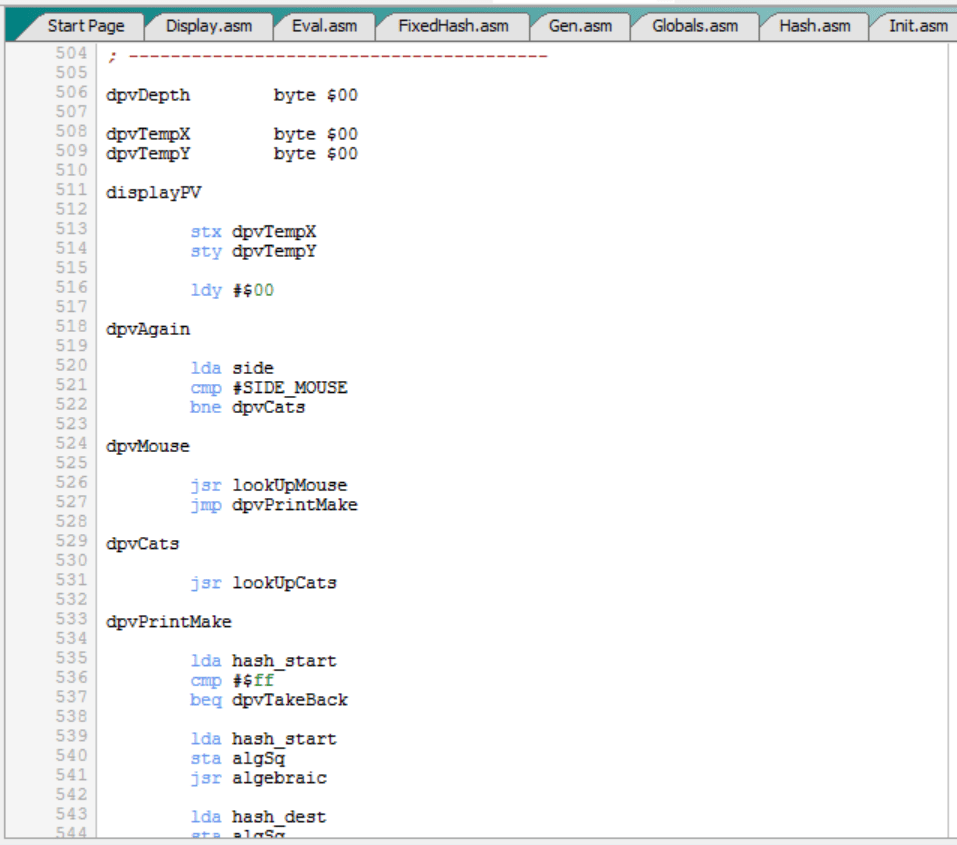This screenshot has width=957, height=845.
Task: Open the Display.asm tab
Action: click(x=208, y=26)
